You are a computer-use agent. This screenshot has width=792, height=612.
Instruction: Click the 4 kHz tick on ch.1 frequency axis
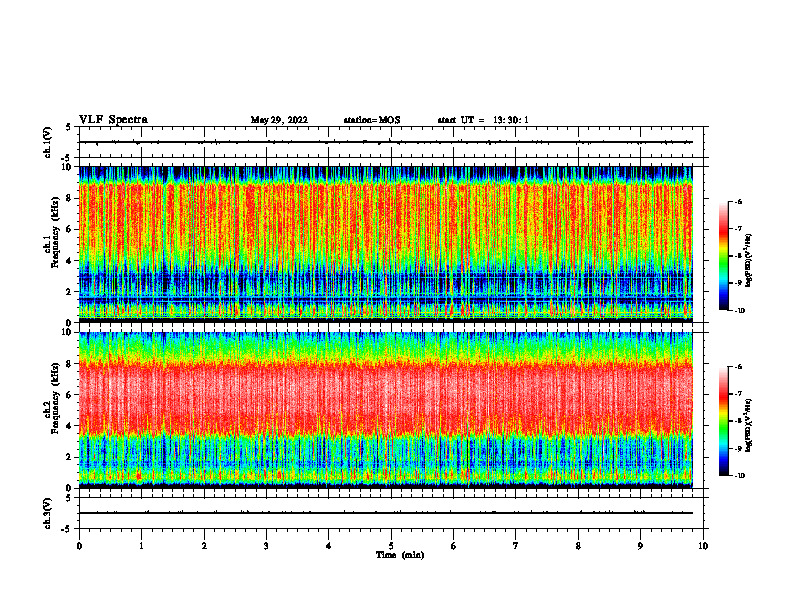coord(69,261)
